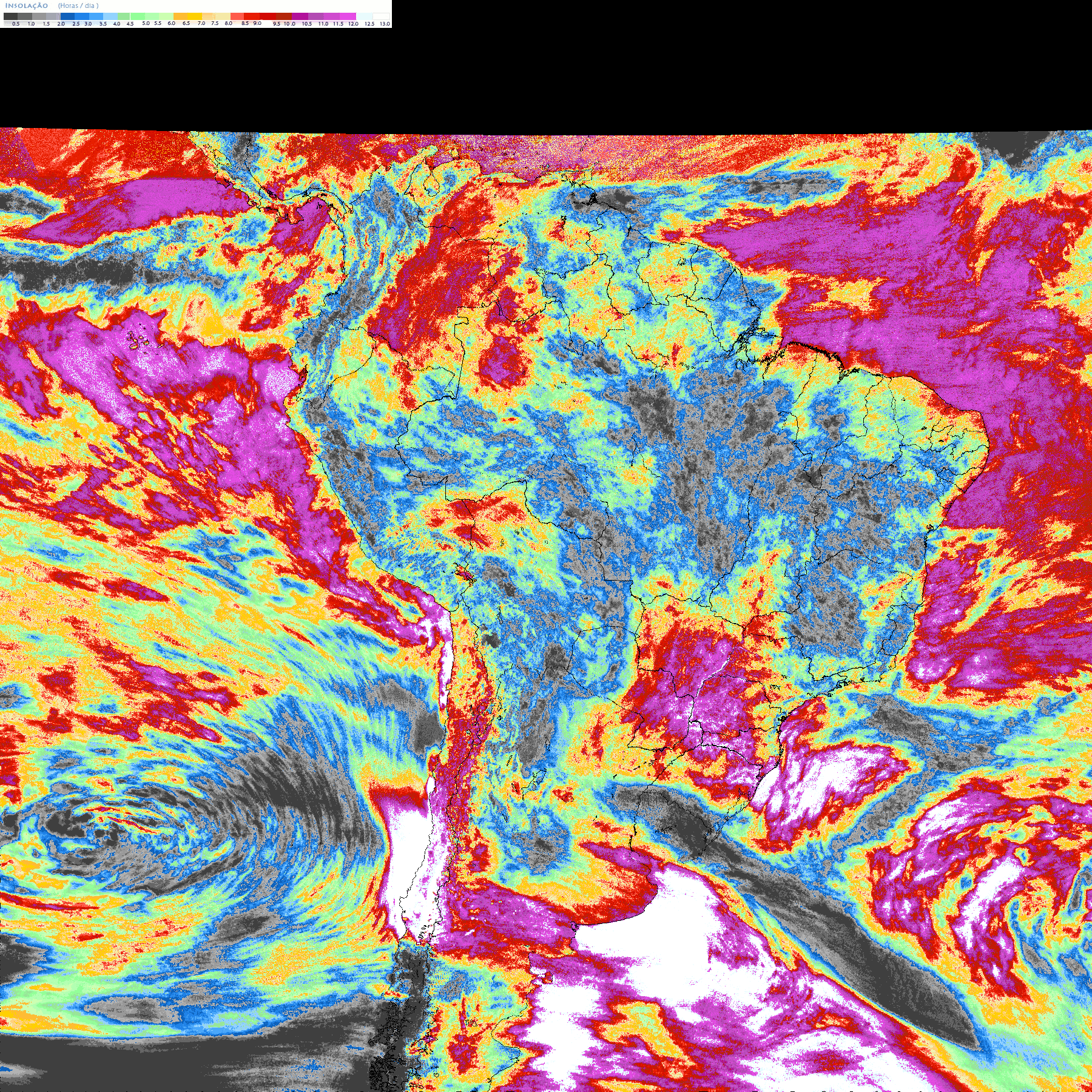Image resolution: width=1092 pixels, height=1092 pixels.
Task: Click the 11.0 legend value
Action: pyautogui.click(x=323, y=24)
